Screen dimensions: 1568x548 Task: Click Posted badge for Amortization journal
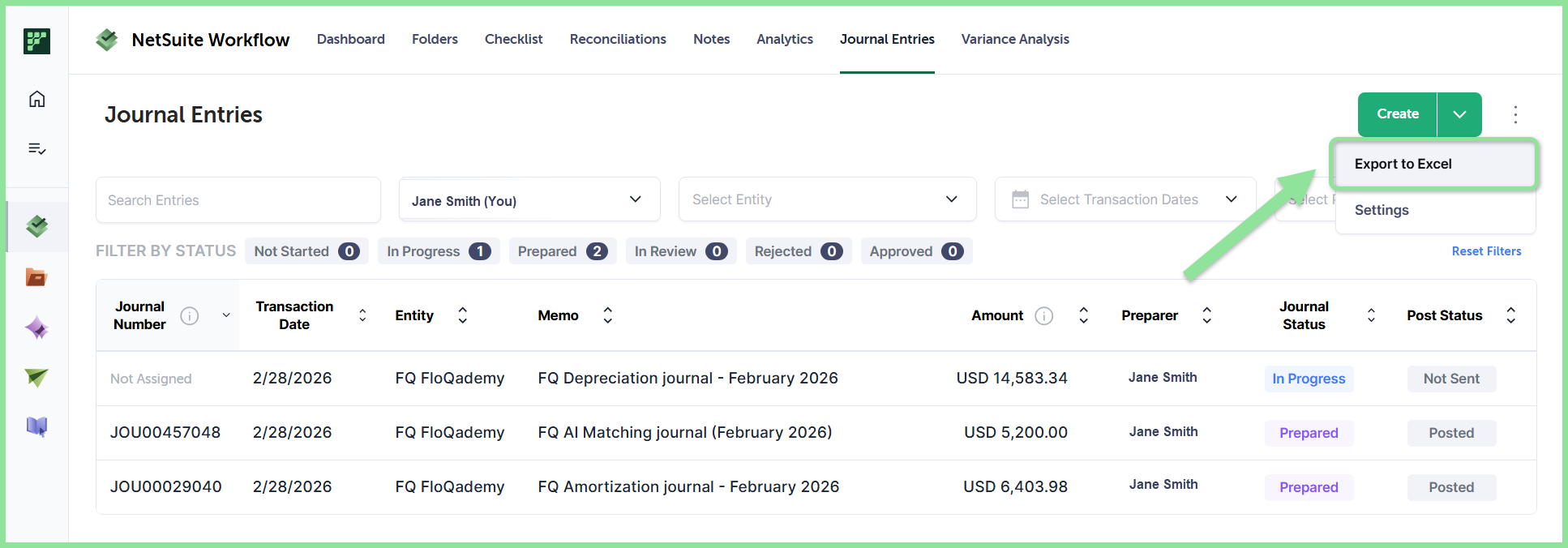click(1451, 487)
